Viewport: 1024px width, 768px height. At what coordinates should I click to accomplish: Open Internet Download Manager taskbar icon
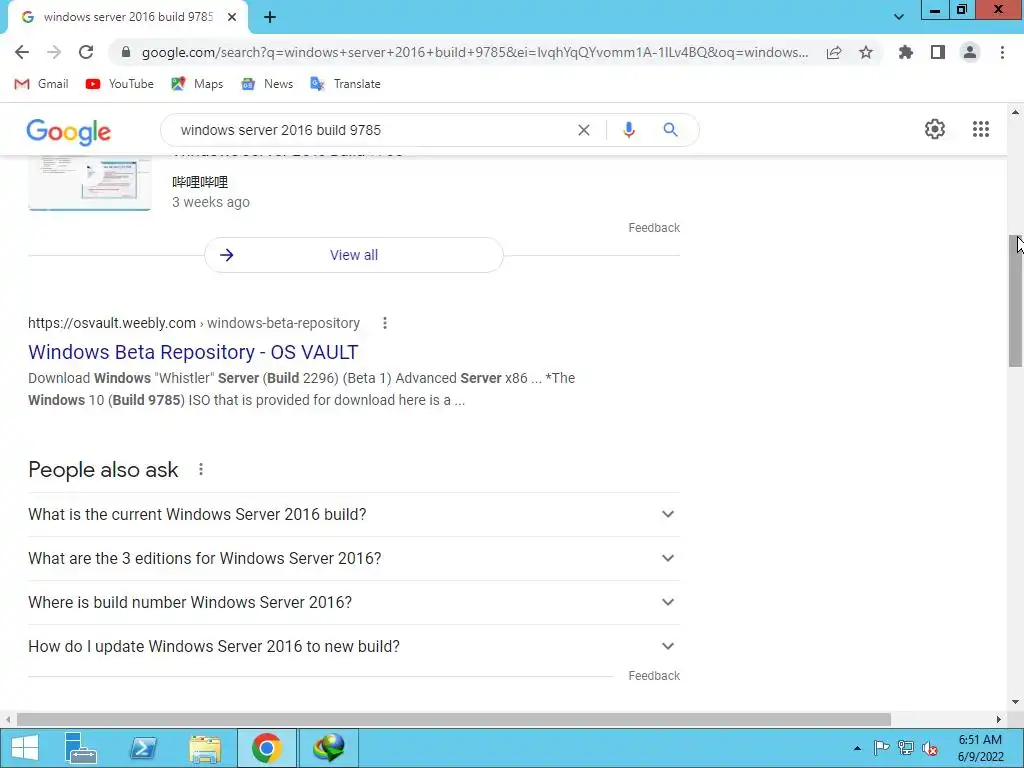click(x=328, y=748)
